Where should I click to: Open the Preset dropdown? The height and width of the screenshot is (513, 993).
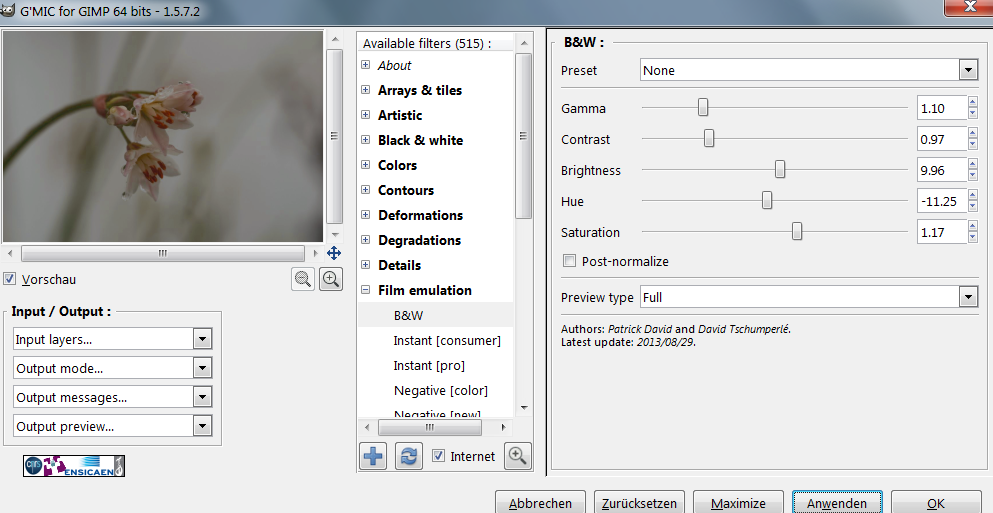809,70
